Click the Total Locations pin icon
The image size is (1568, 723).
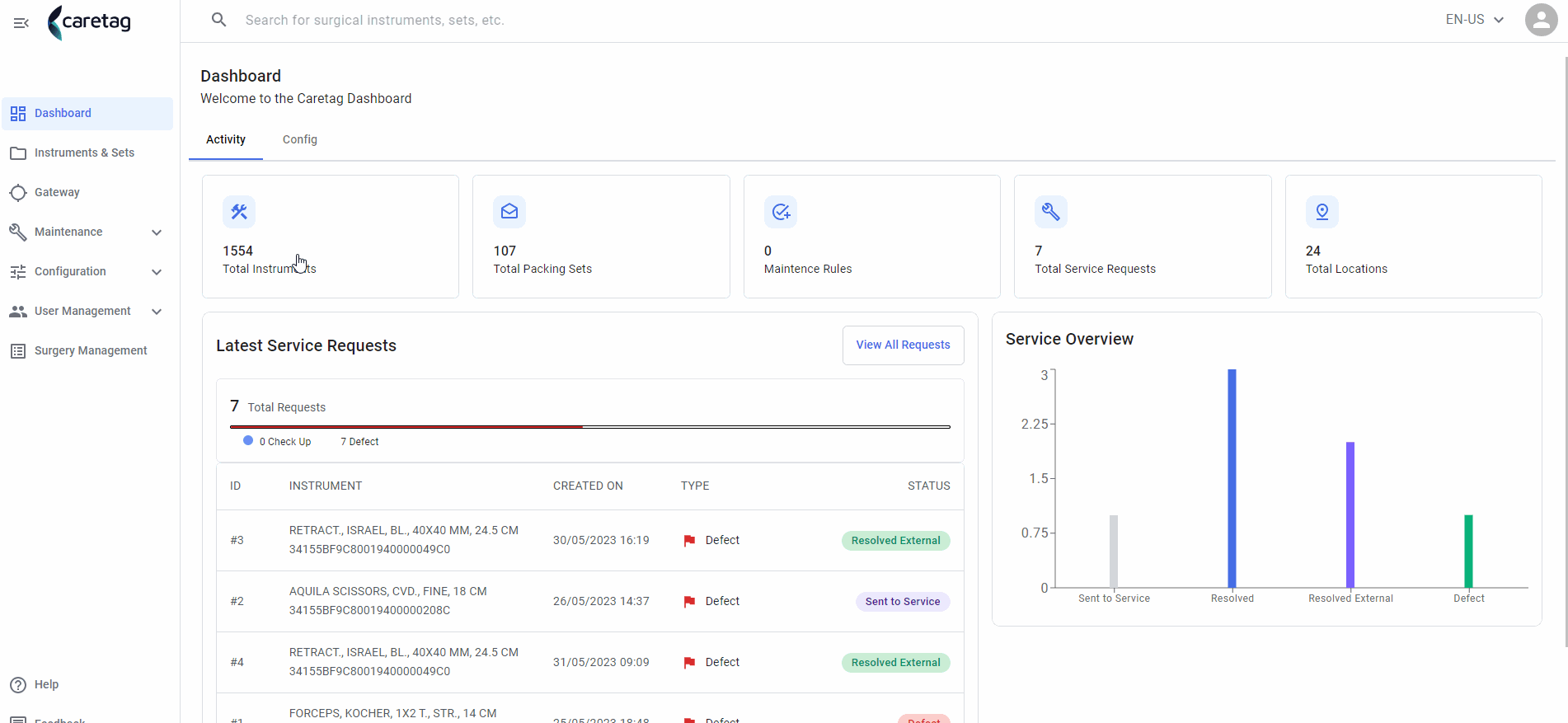[1322, 212]
